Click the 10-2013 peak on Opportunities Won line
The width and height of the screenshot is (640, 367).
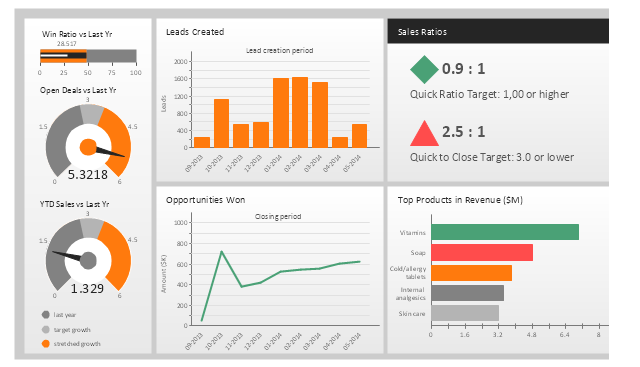(222, 251)
